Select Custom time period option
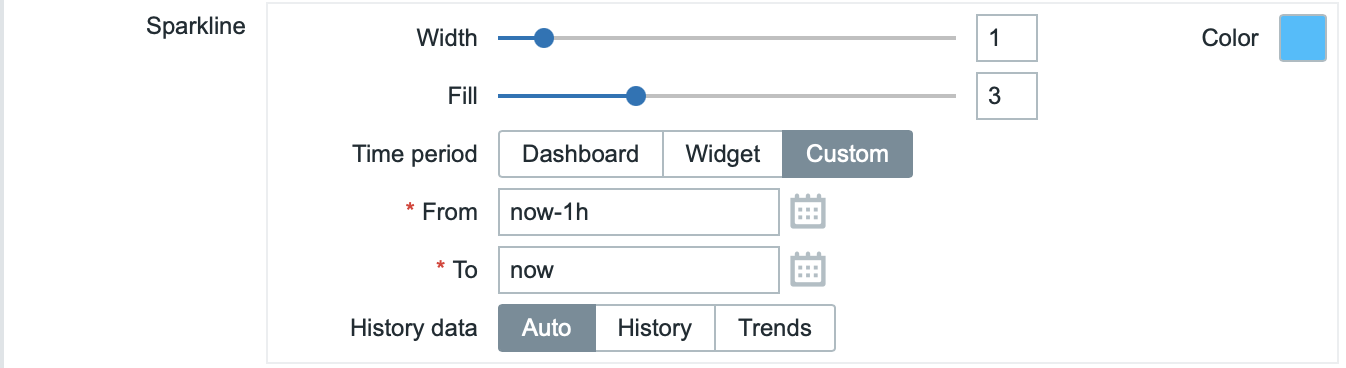The height and width of the screenshot is (368, 1346). click(x=847, y=154)
